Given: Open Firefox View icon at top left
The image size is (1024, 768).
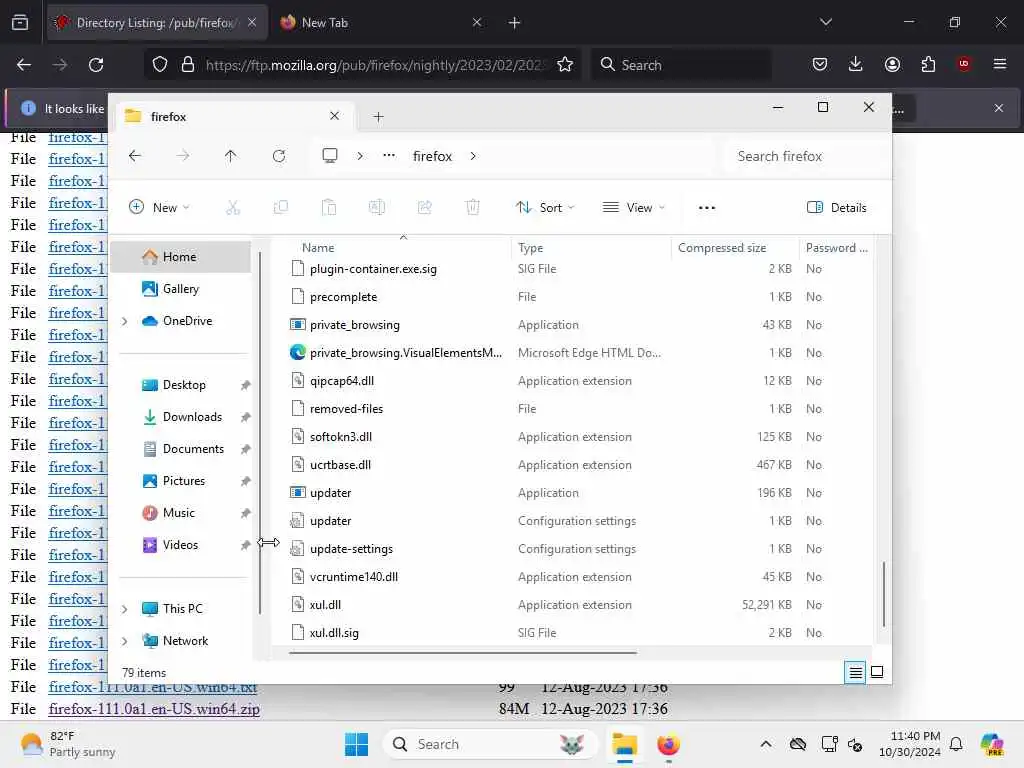Looking at the screenshot, I should [20, 23].
